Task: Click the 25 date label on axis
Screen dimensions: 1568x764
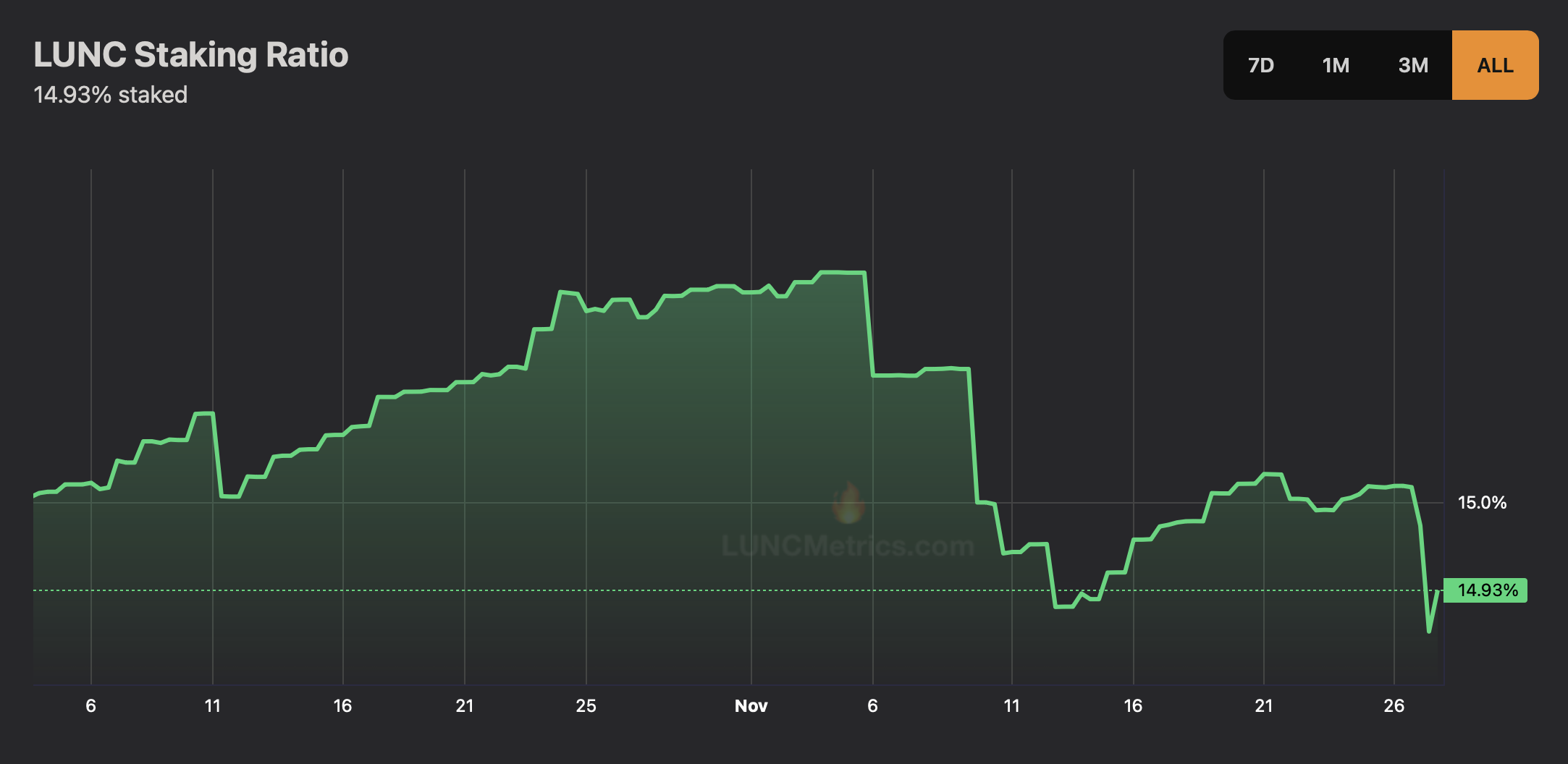Action: coord(586,706)
